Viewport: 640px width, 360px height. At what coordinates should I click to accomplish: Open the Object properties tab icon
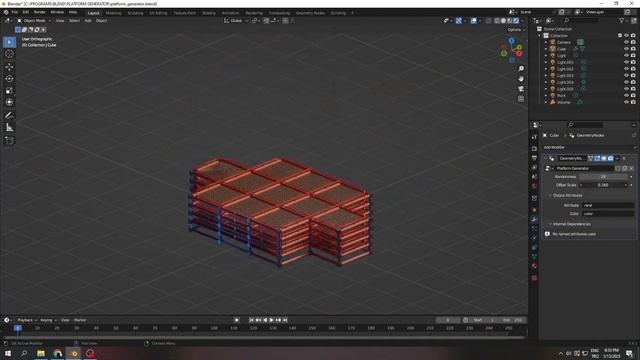534,210
